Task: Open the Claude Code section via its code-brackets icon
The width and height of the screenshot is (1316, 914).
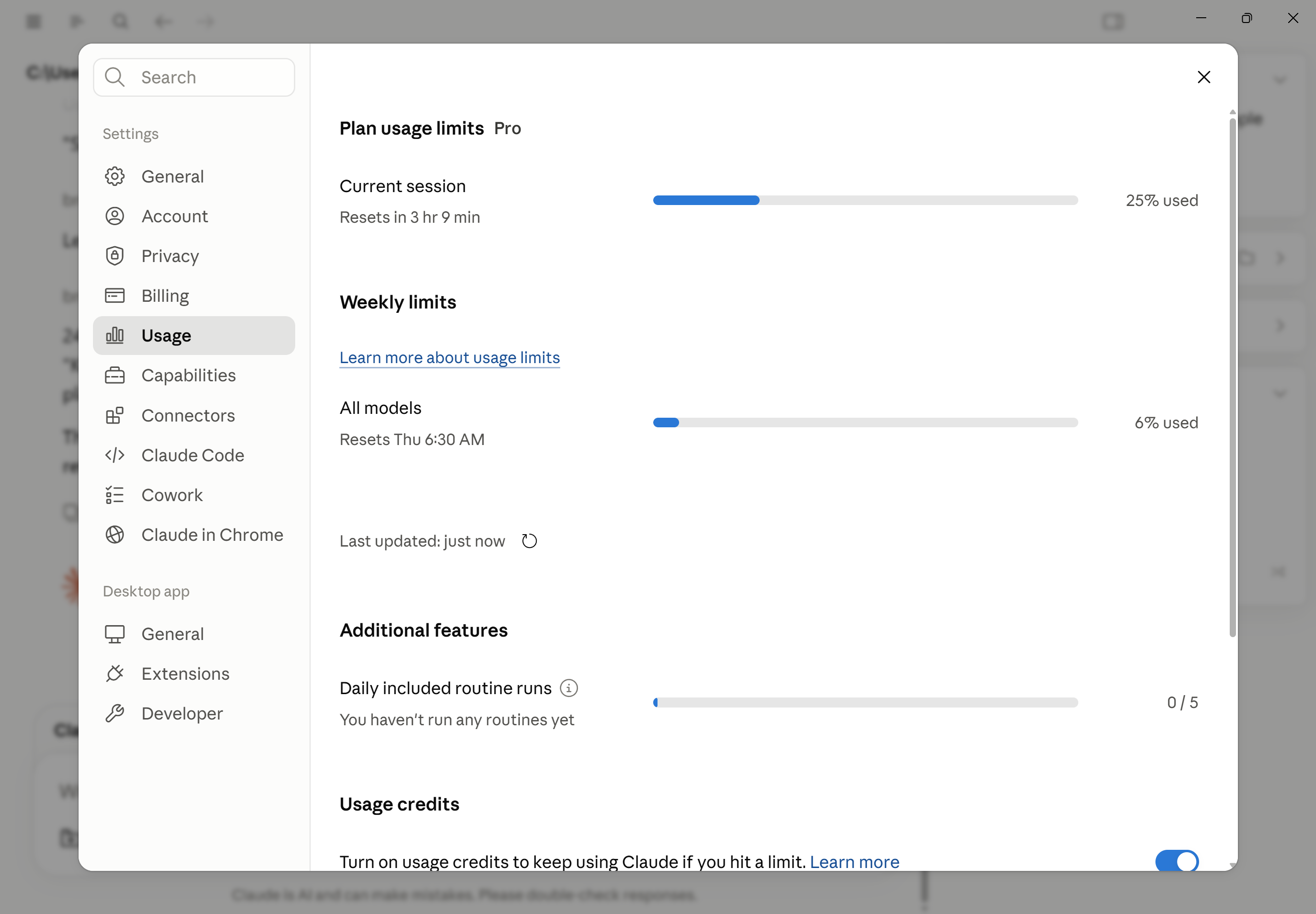Action: [115, 455]
